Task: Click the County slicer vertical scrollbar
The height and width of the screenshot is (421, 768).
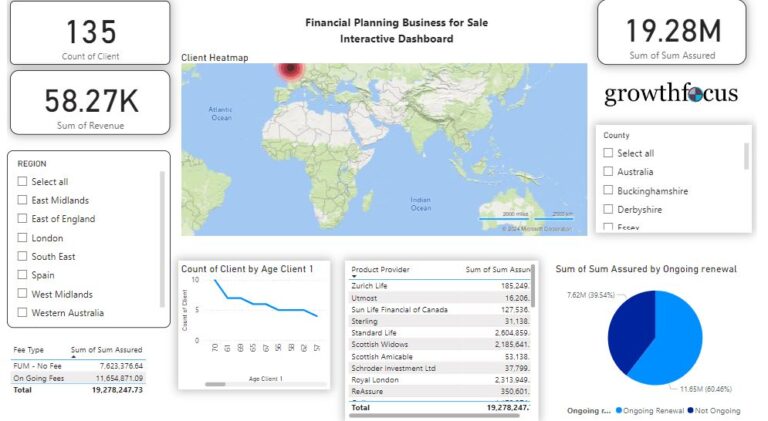Action: point(746,158)
